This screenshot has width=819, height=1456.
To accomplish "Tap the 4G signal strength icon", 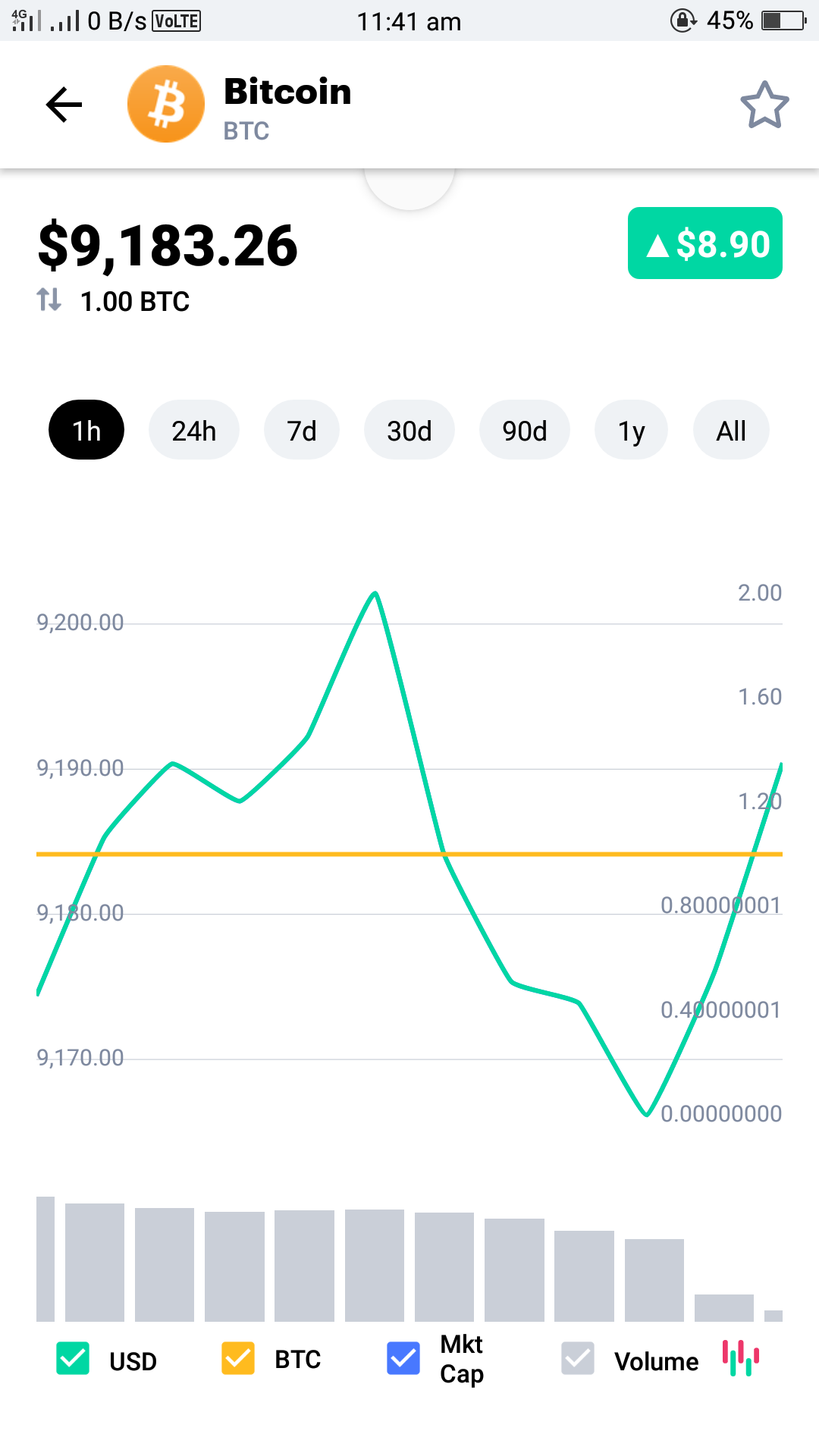I will 27,20.
